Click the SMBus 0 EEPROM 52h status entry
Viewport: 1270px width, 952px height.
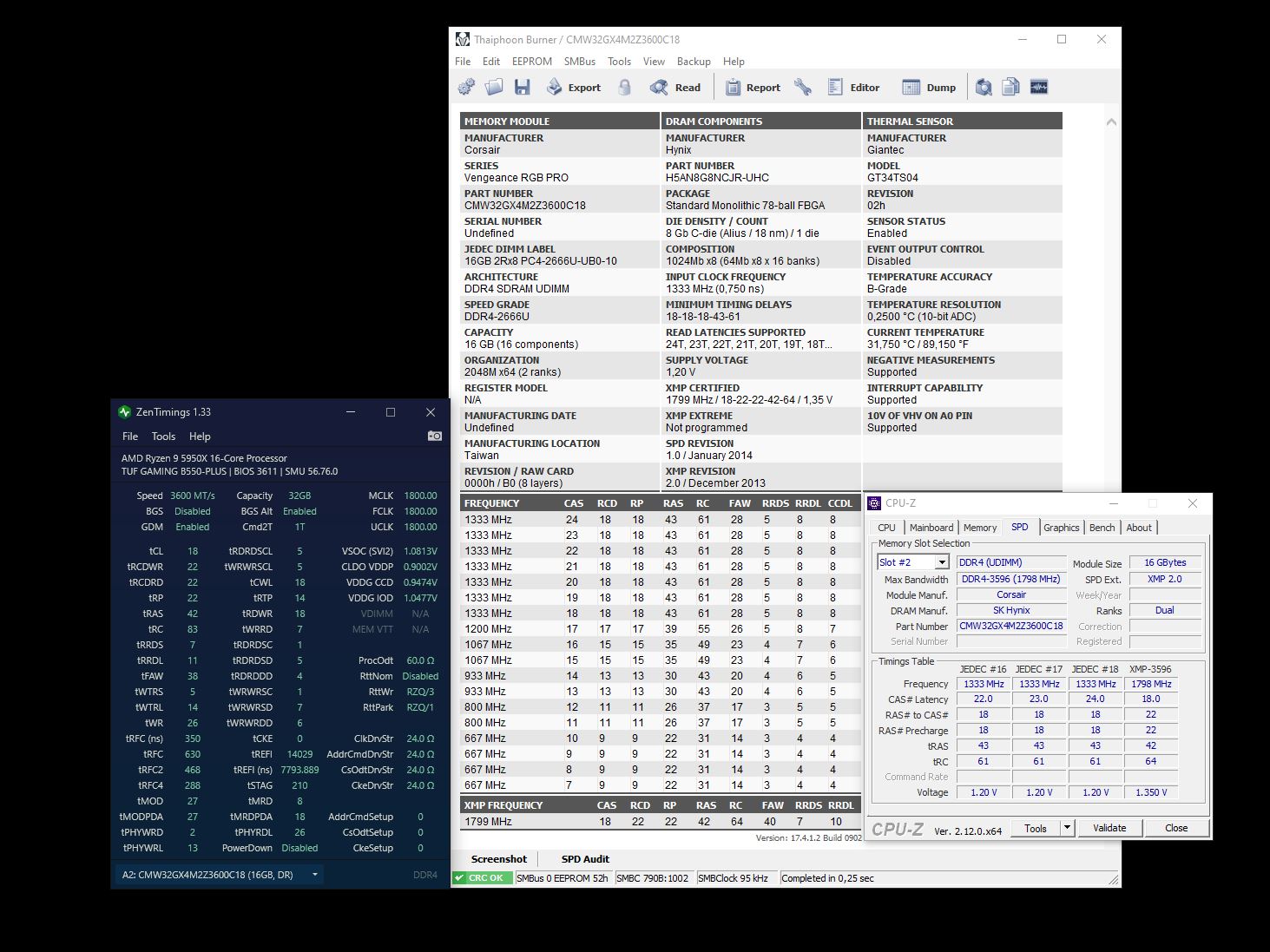[x=563, y=878]
